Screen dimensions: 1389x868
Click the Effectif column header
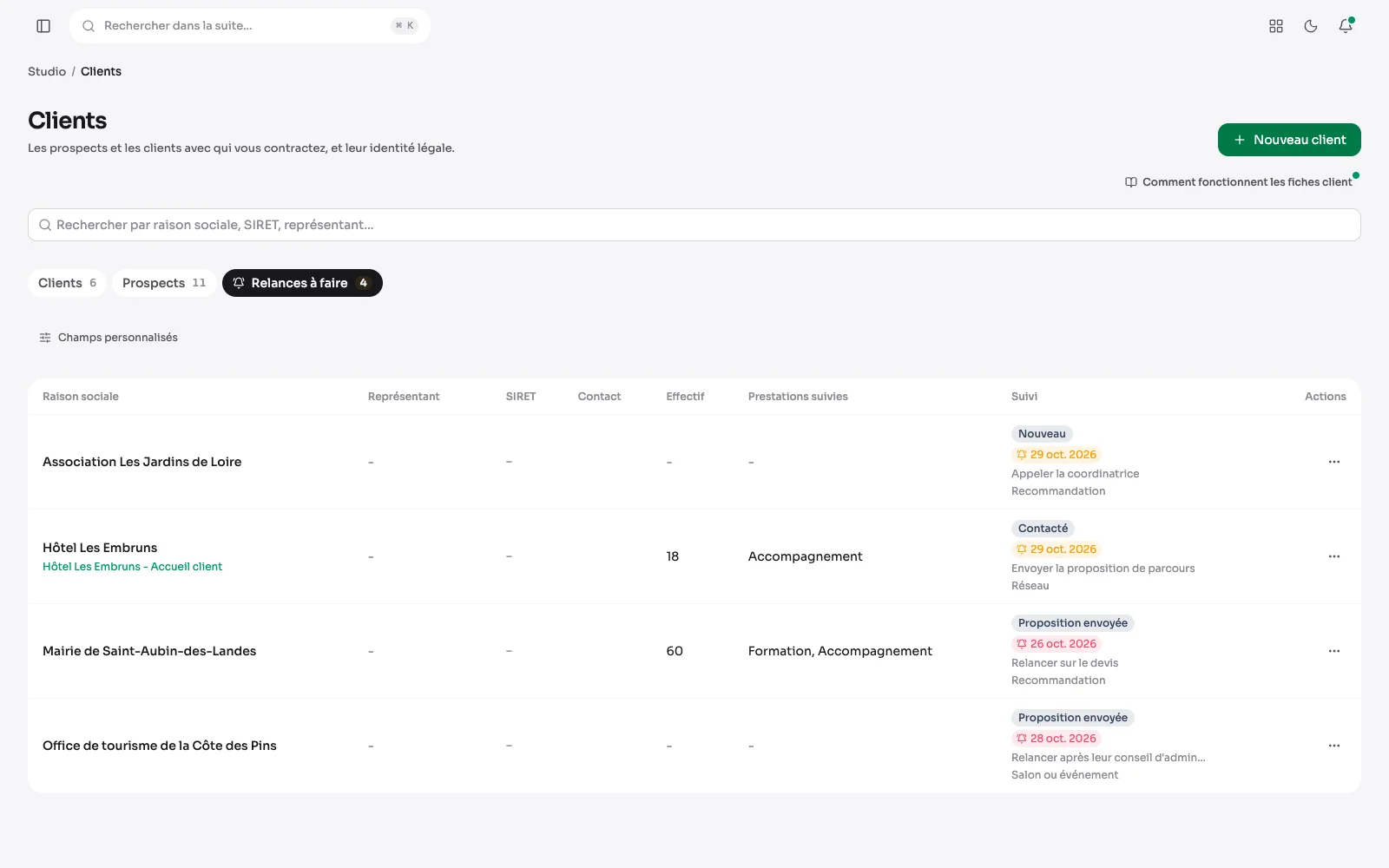[x=685, y=397]
